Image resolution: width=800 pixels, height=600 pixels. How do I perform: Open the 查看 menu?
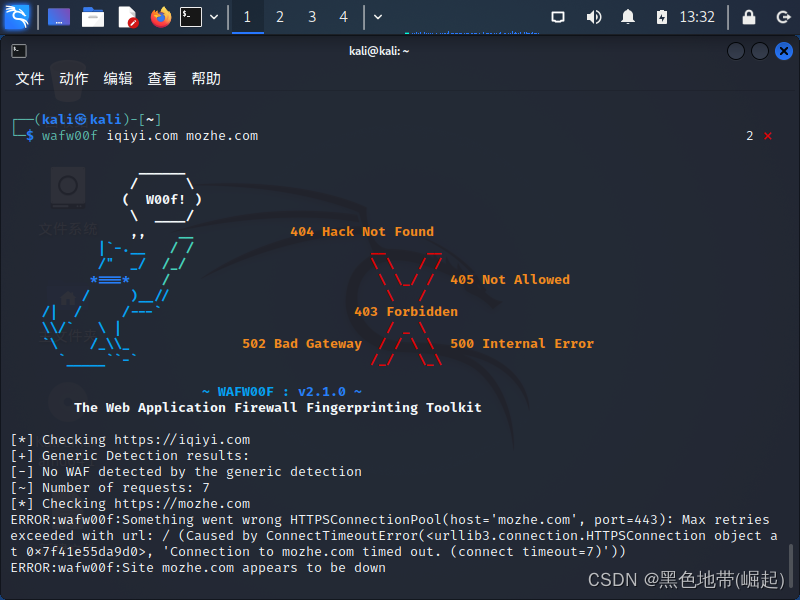[162, 79]
